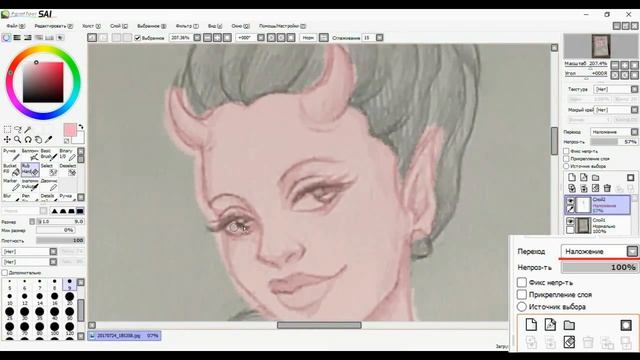Open the Файл menu
The width and height of the screenshot is (640, 360).
tap(16, 26)
